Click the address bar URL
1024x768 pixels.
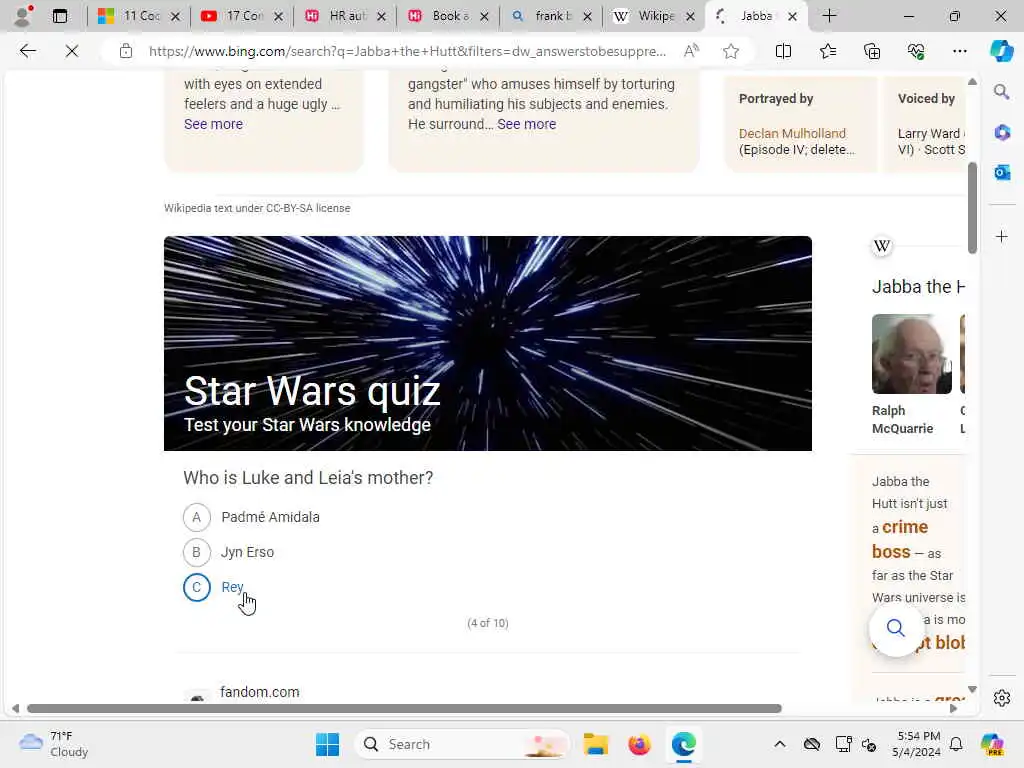point(407,51)
